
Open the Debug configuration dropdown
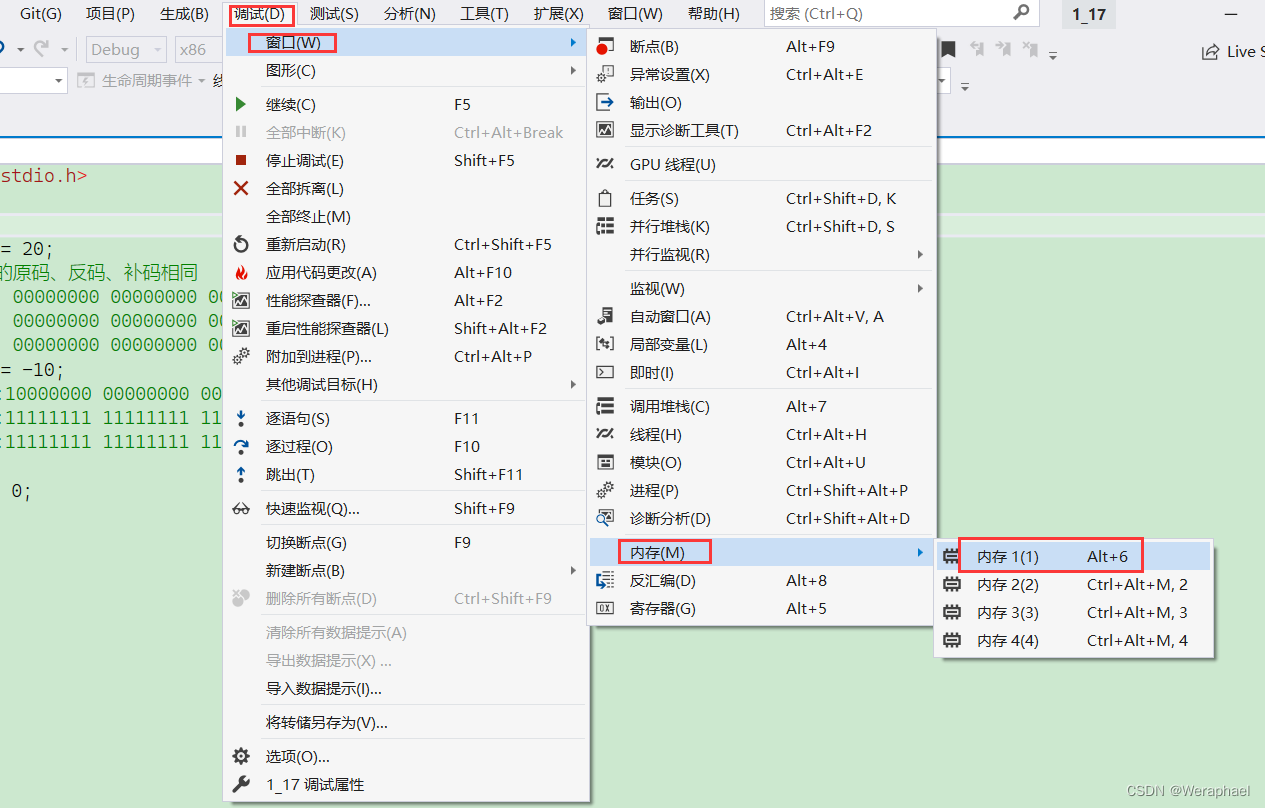(x=126, y=50)
